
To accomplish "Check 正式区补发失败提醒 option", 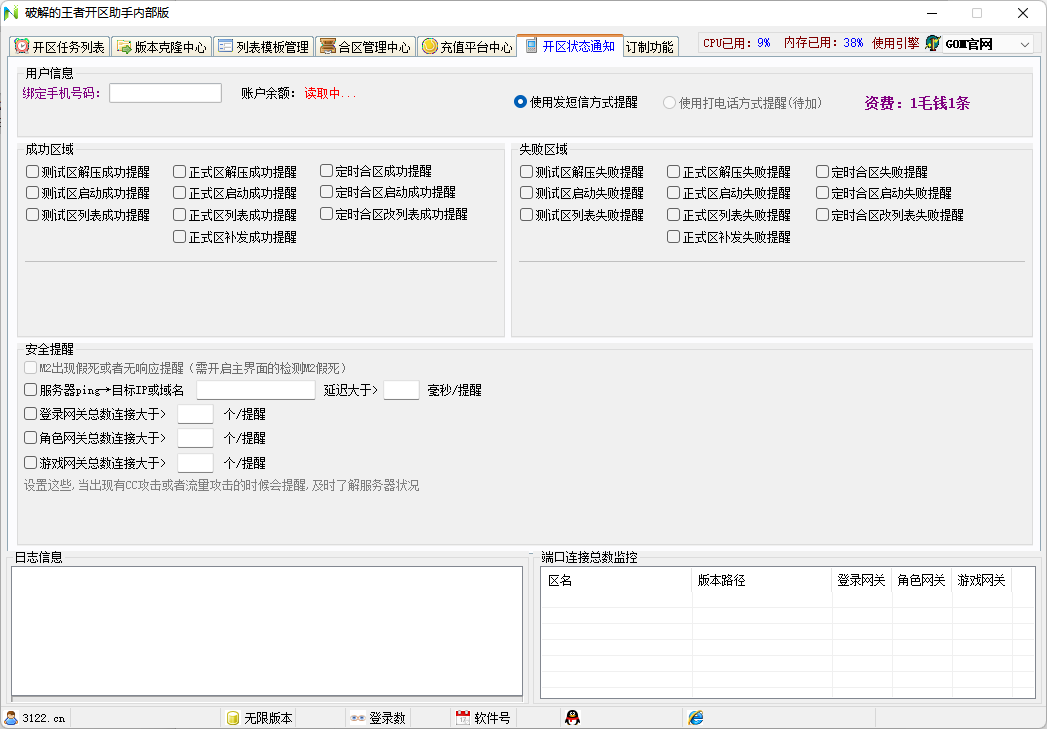I will pyautogui.click(x=674, y=238).
